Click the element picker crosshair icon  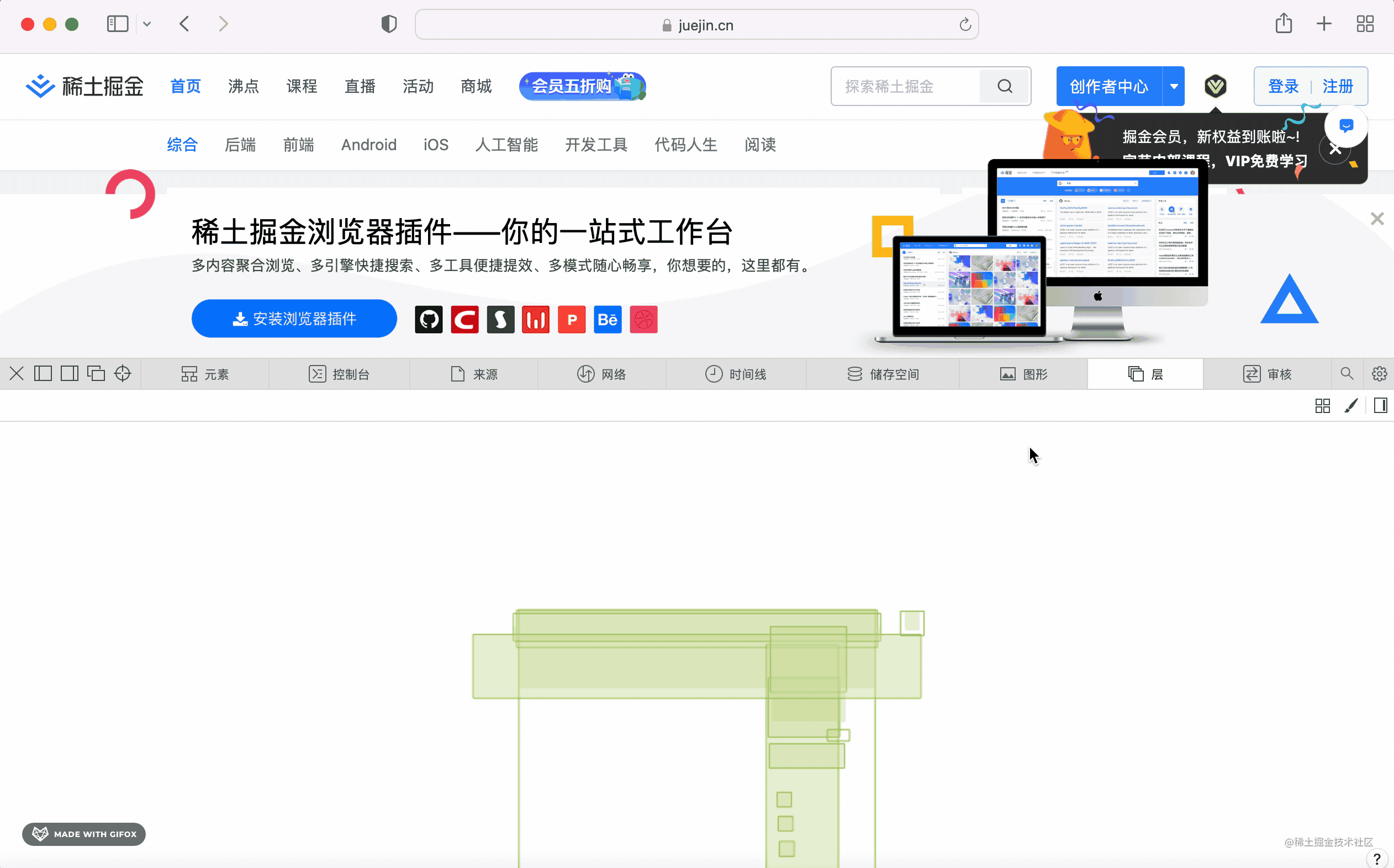pos(122,374)
